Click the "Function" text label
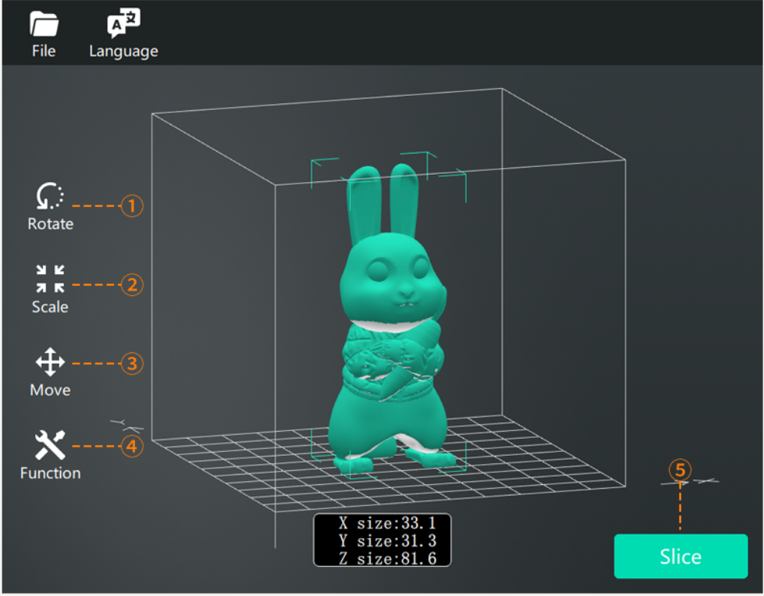 coord(50,473)
